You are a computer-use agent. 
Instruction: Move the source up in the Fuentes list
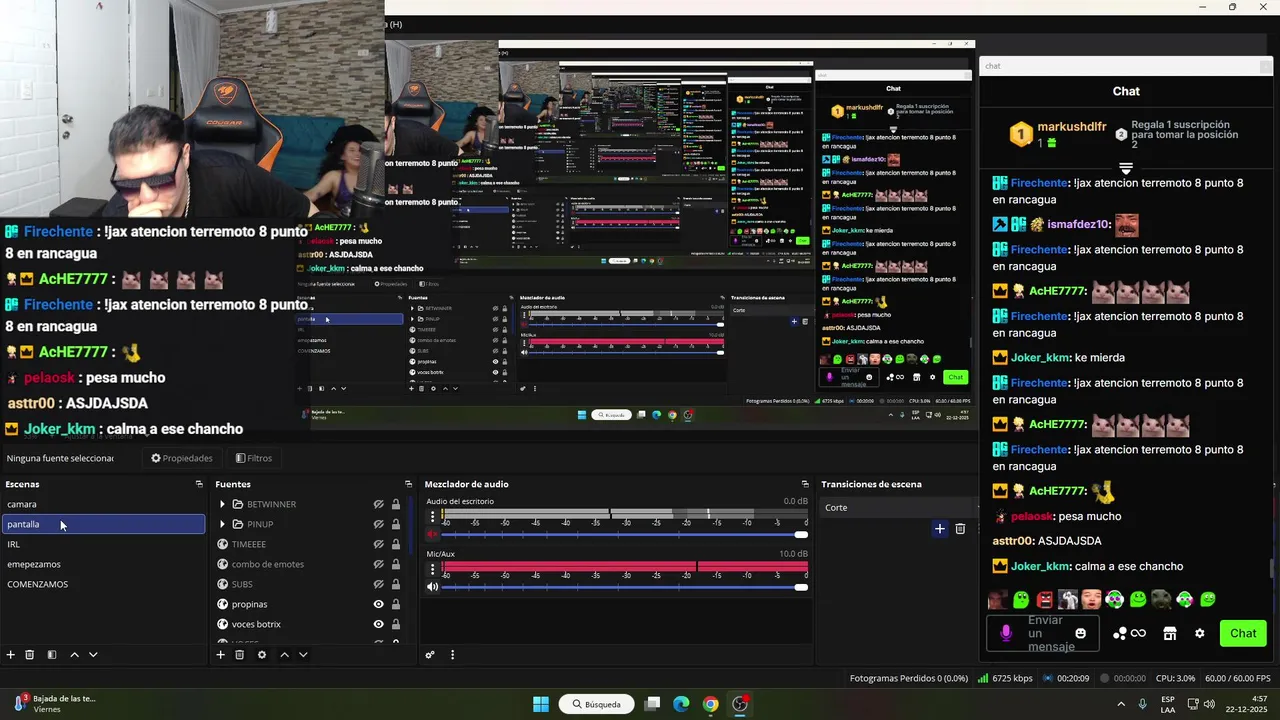click(284, 655)
